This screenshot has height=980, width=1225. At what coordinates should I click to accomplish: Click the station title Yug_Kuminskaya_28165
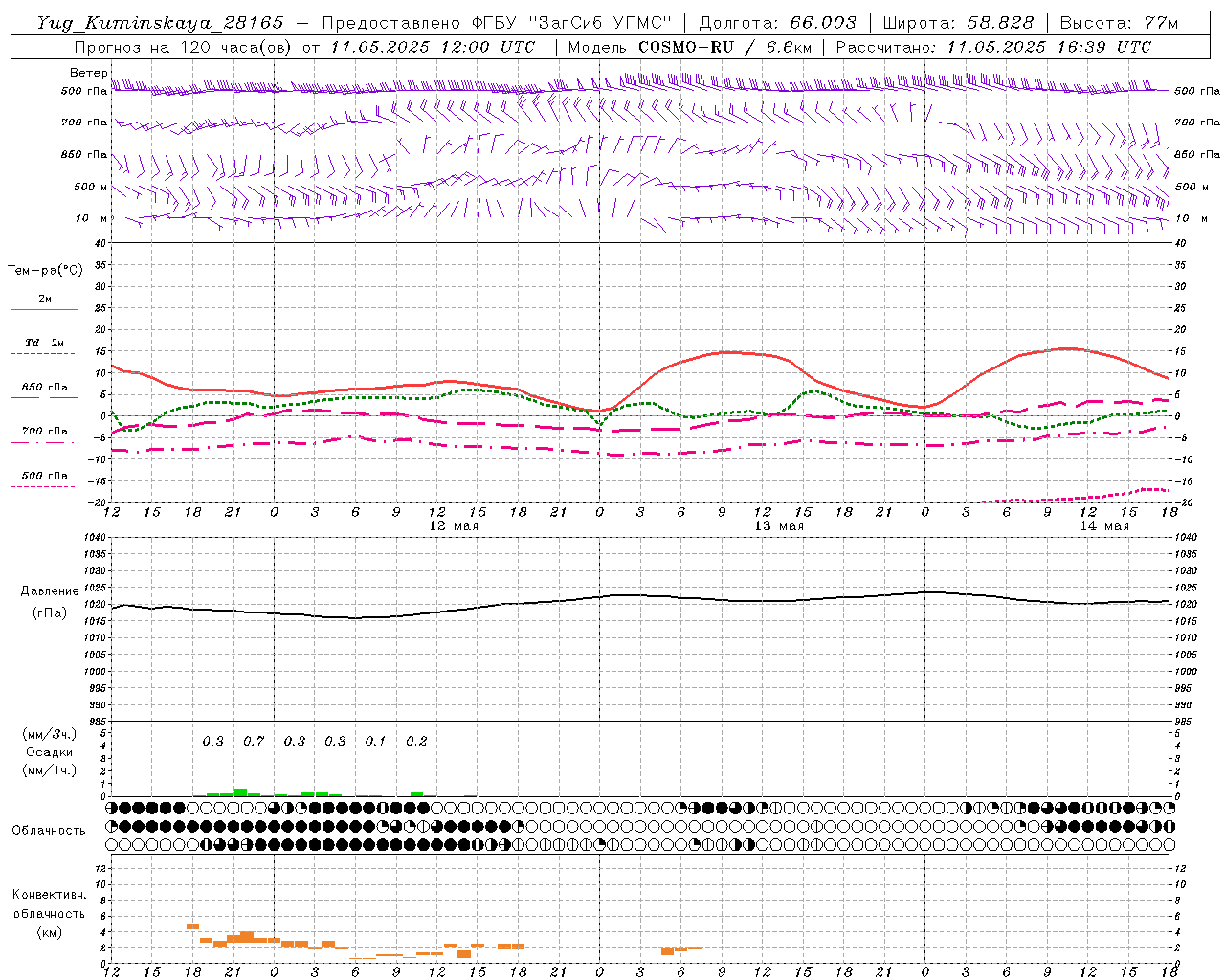point(160,23)
